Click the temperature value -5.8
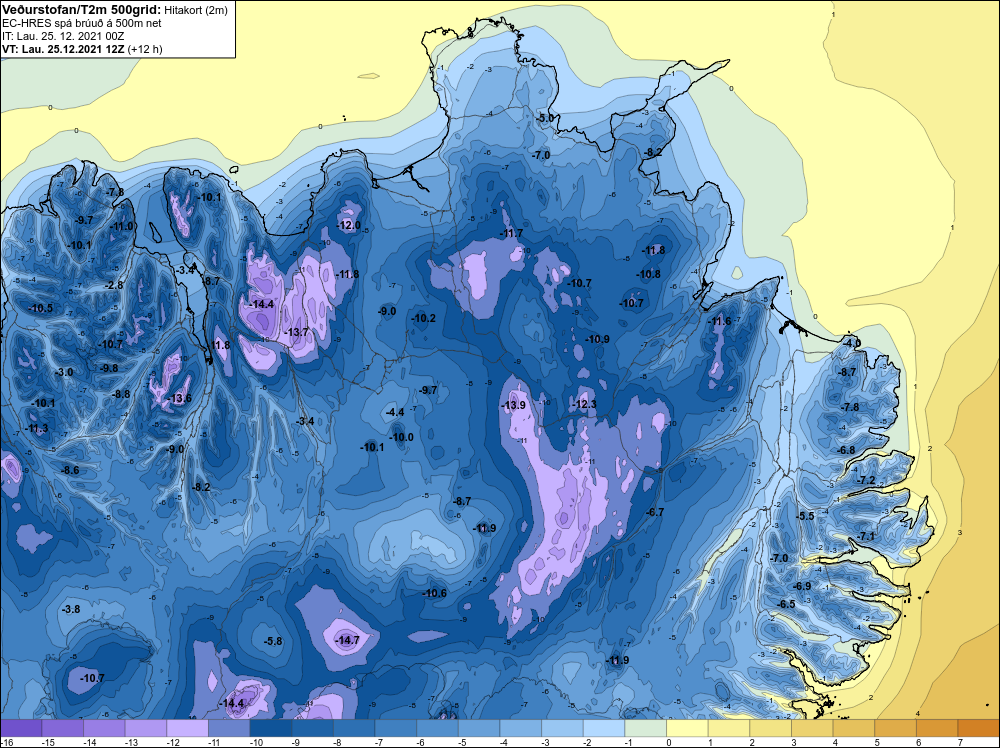This screenshot has height=748, width=1000. (273, 641)
